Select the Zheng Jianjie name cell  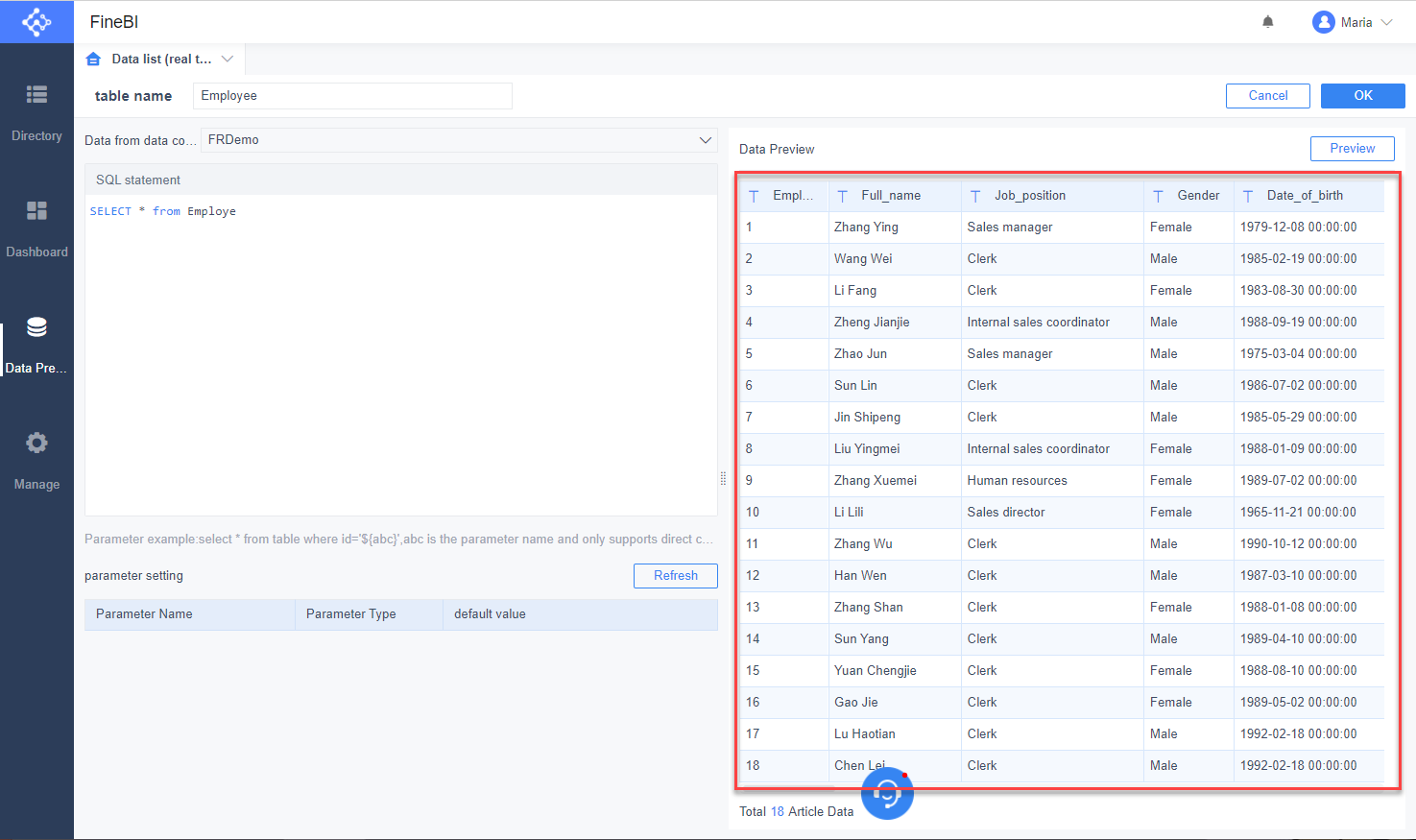pyautogui.click(x=895, y=323)
